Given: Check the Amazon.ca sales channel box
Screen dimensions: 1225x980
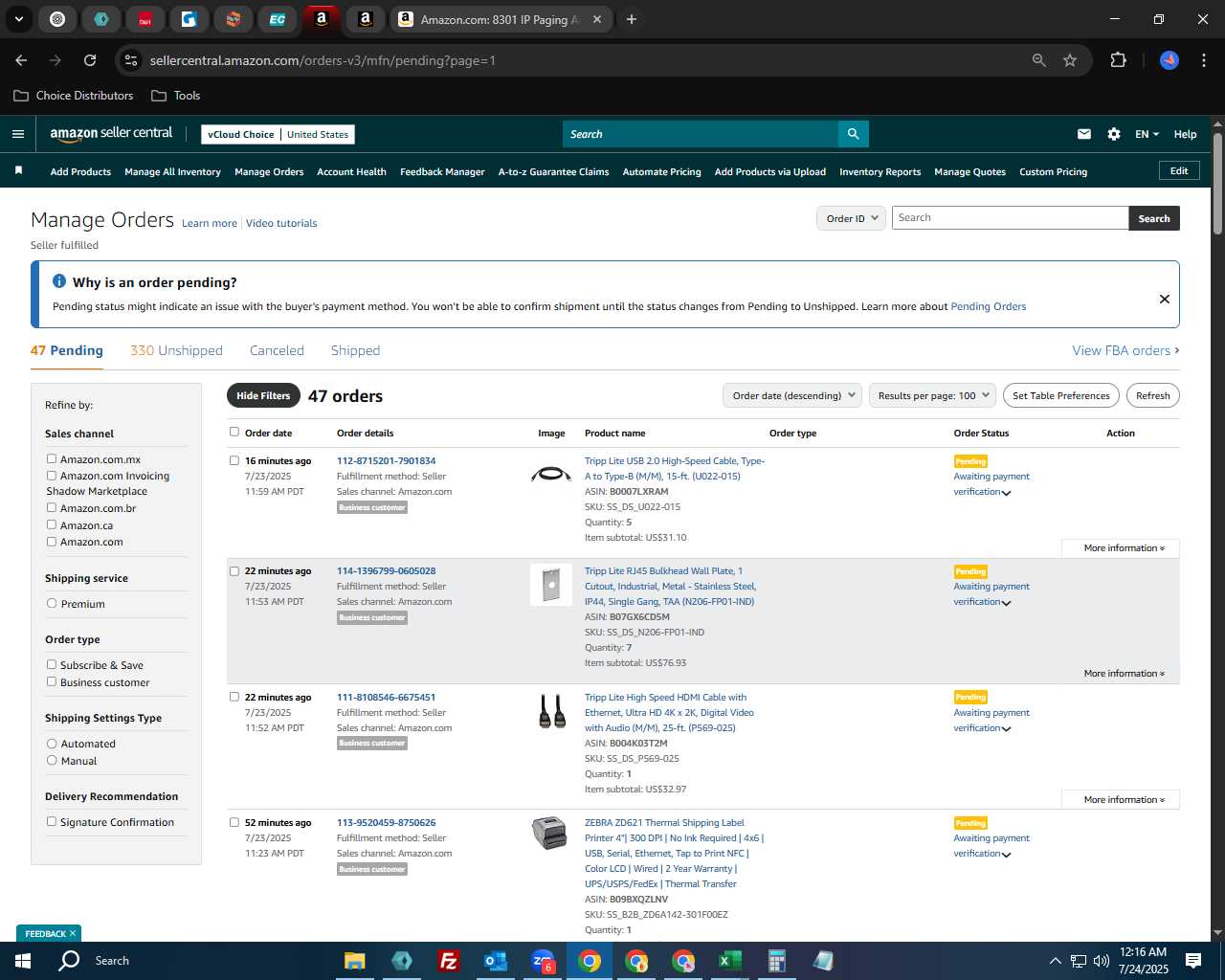Looking at the screenshot, I should pyautogui.click(x=52, y=524).
